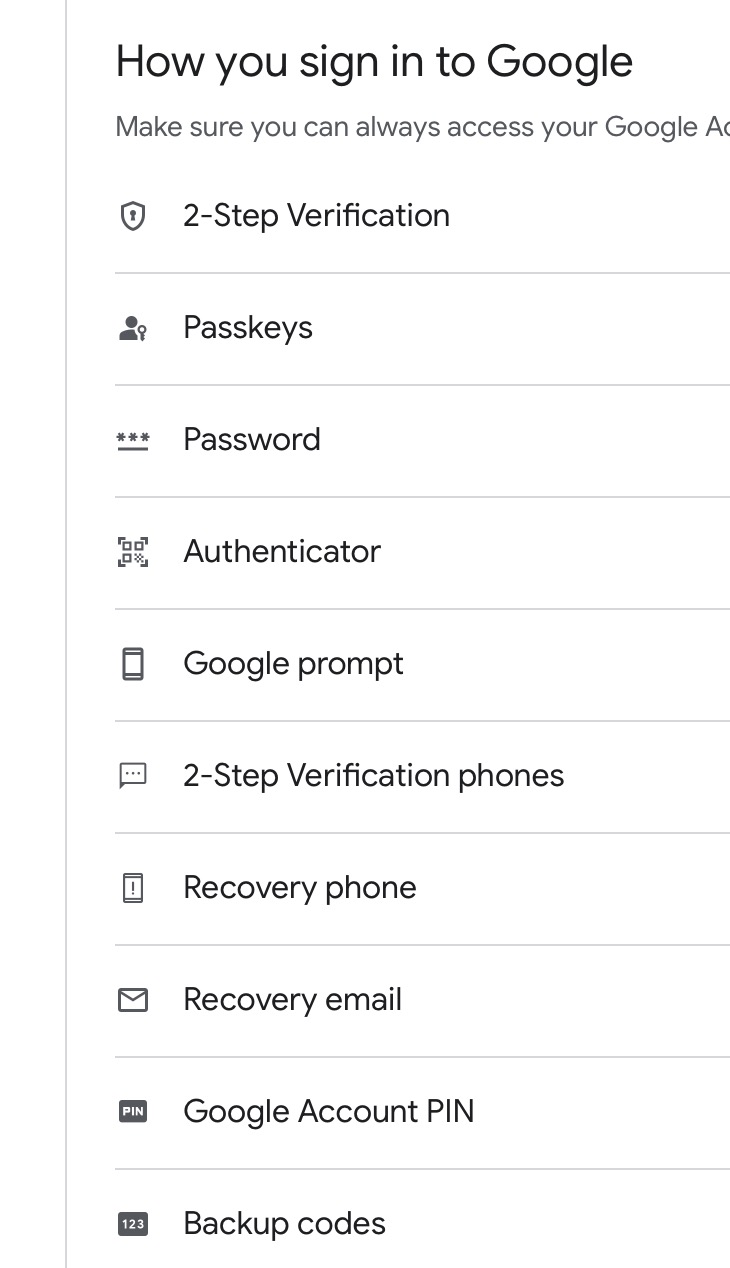The image size is (730, 1268).
Task: Click the Passkeys person-key icon
Action: tap(133, 328)
